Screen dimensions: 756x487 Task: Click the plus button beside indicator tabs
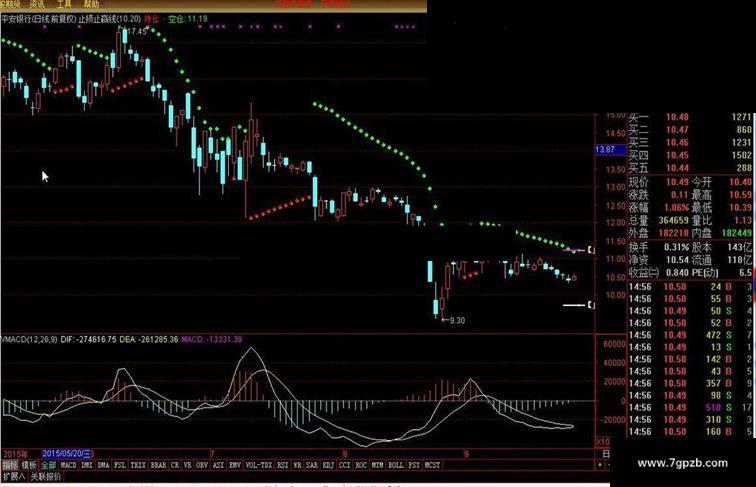click(x=600, y=465)
